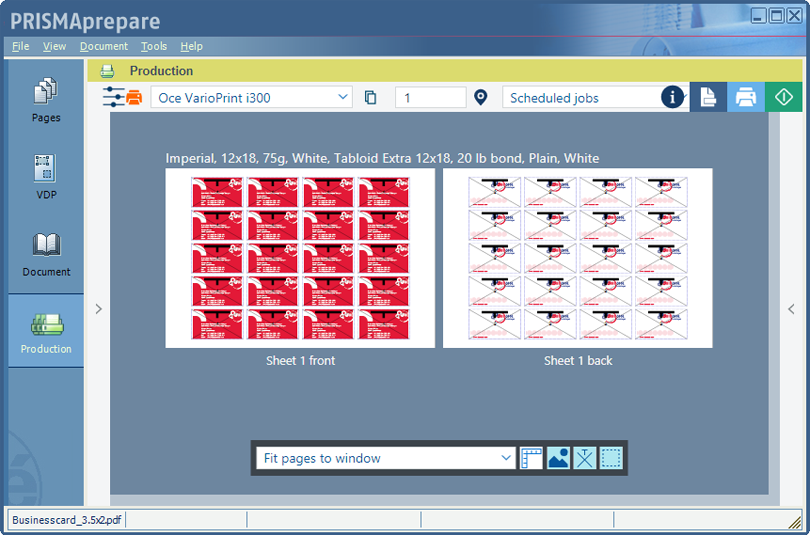Click the proof page document icon
Screen dimensions: 810x535
coord(708,97)
